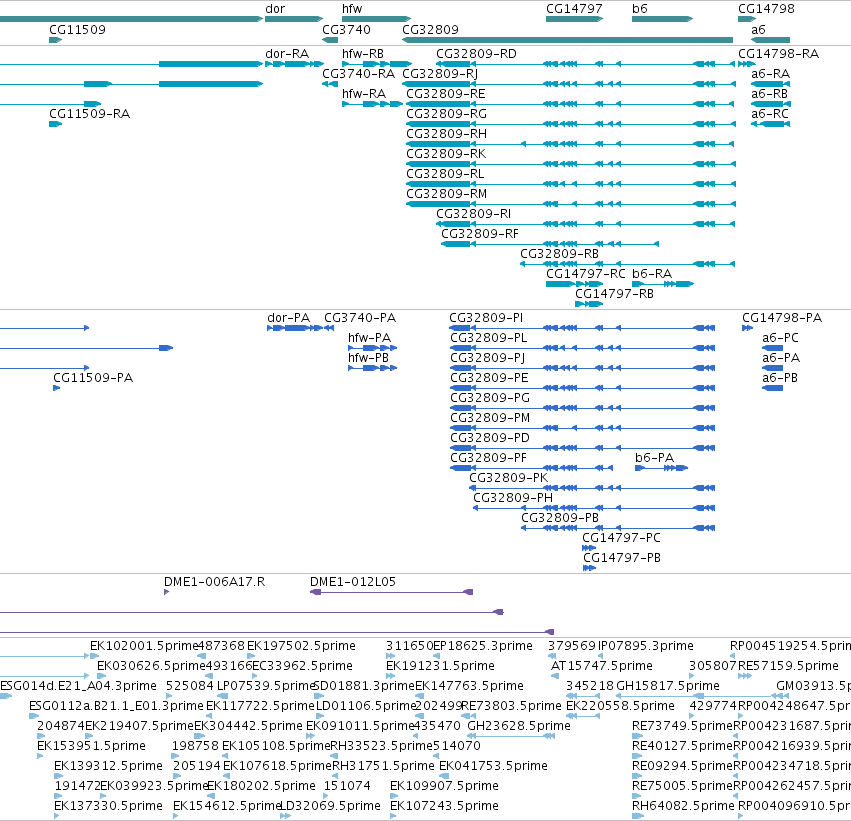Select the CG32809-PH protein label

coord(513,498)
